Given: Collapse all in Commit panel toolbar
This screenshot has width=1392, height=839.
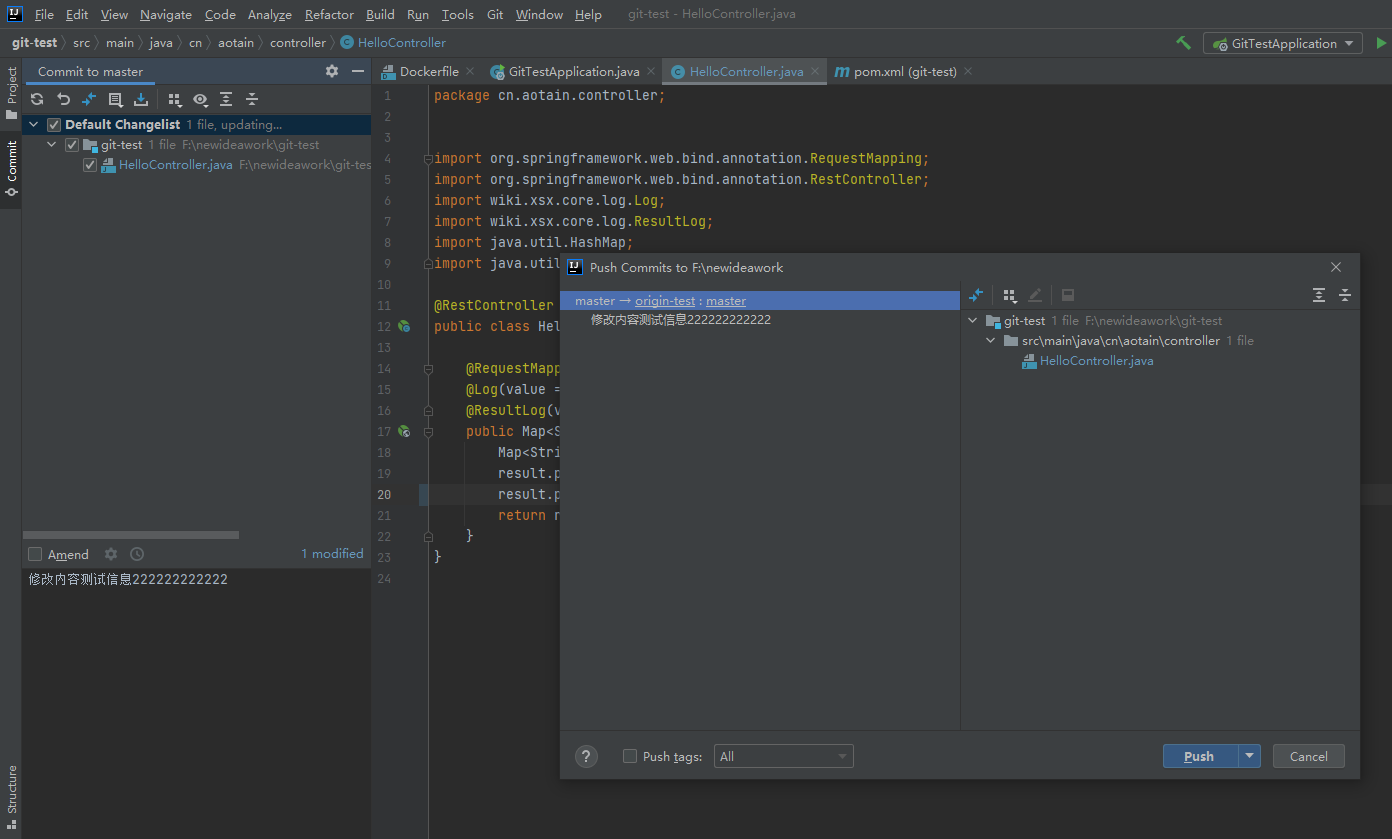Looking at the screenshot, I should tap(252, 99).
